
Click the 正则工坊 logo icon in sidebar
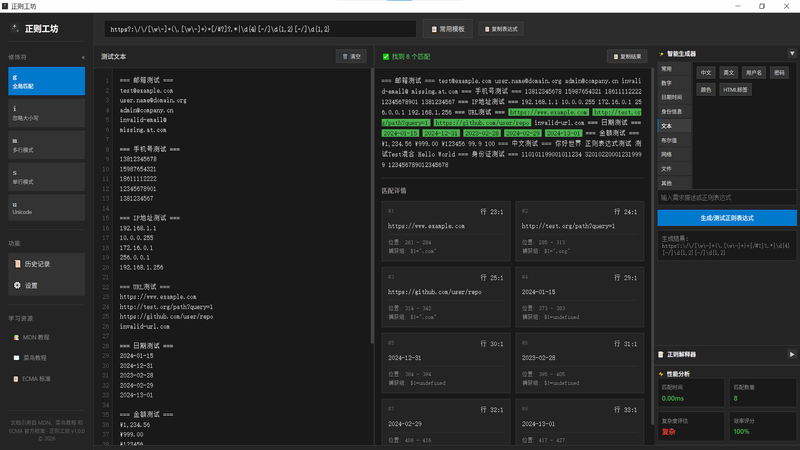[15, 29]
